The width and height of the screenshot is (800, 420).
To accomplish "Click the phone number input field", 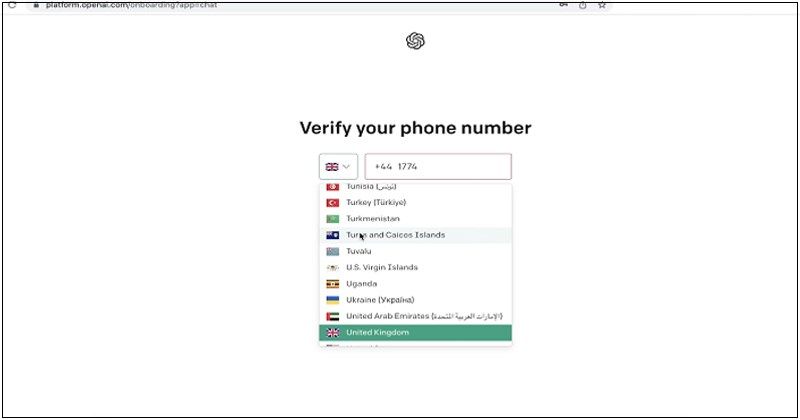I will [438, 166].
